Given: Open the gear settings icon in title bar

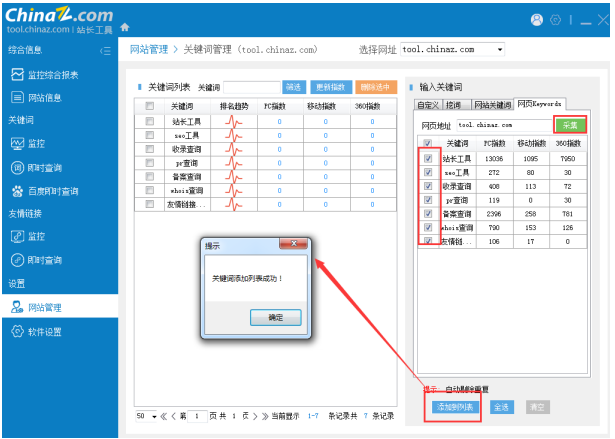Looking at the screenshot, I should point(555,20).
